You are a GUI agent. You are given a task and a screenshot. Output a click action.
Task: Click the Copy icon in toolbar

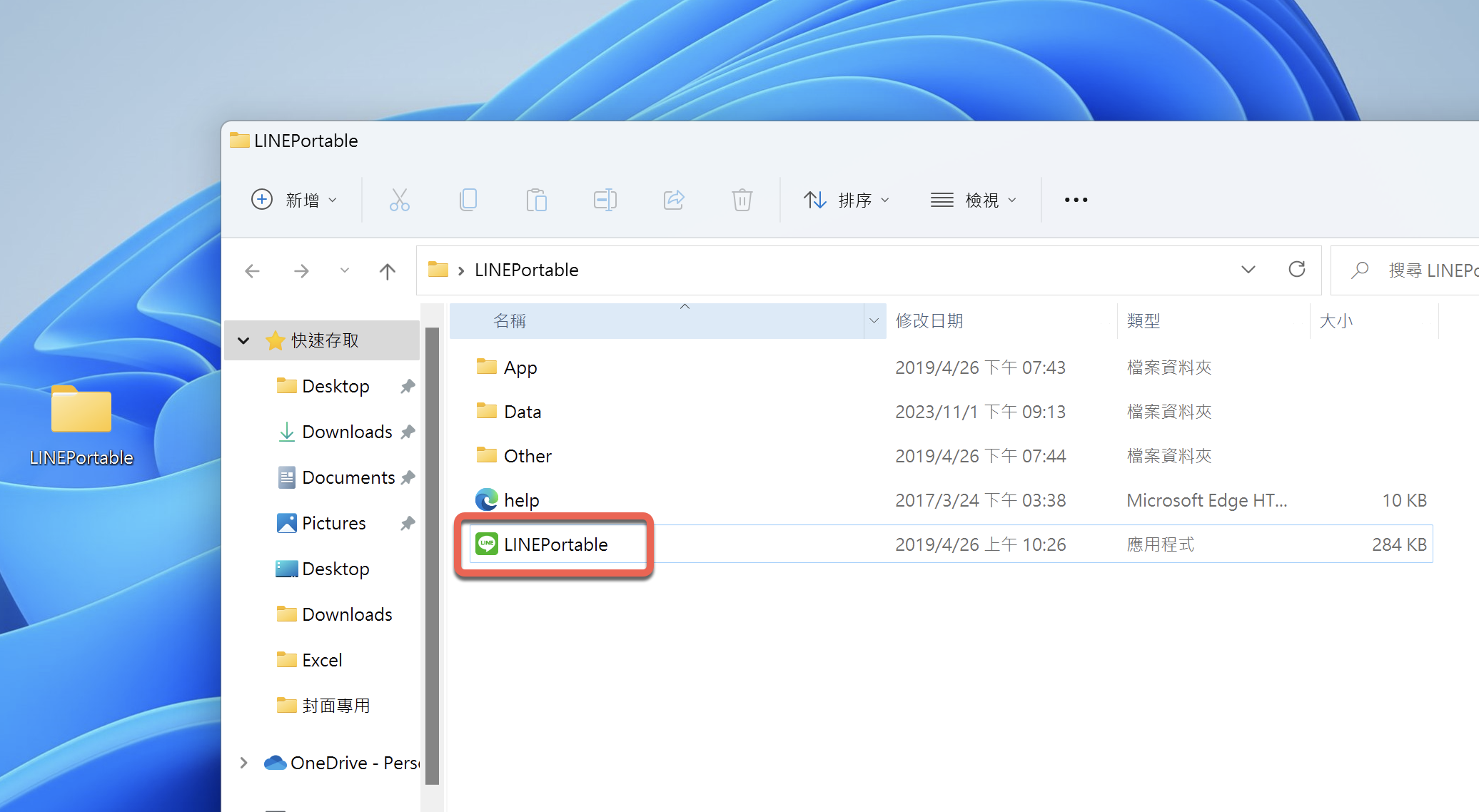point(468,200)
